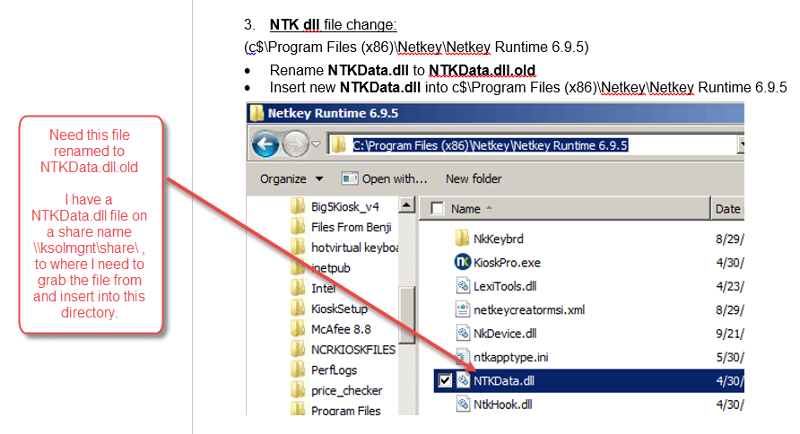Open PerfLogs folder in tree

tap(334, 370)
